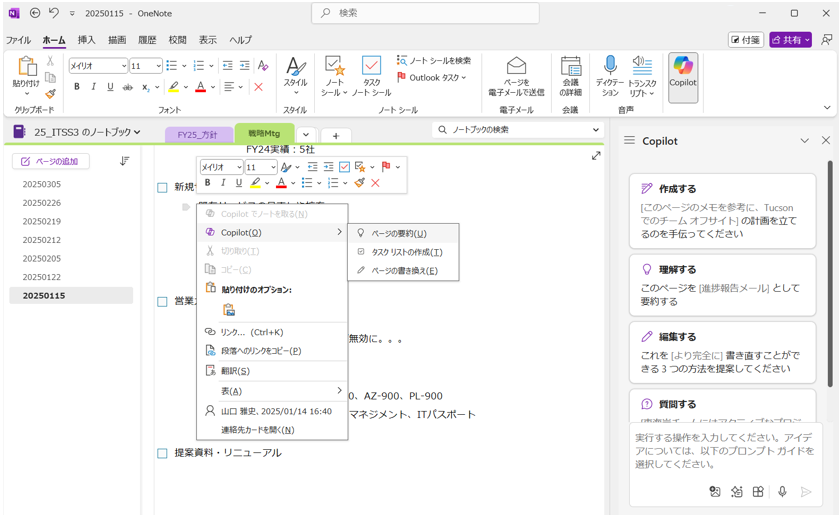The image size is (839, 515).
Task: Open the ホーム ribbon tab
Action: [x=54, y=40]
